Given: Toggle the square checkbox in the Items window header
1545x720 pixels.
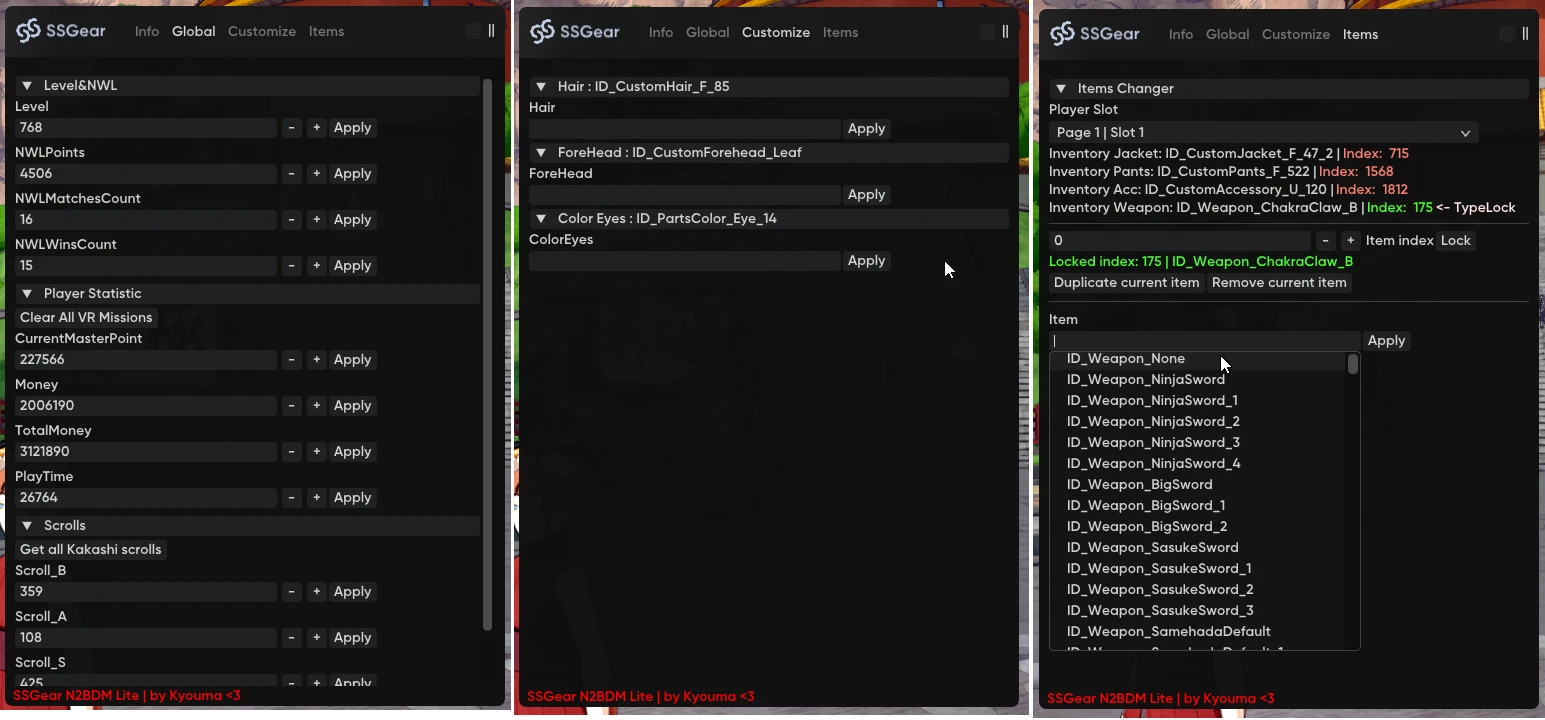Looking at the screenshot, I should [x=1507, y=34].
